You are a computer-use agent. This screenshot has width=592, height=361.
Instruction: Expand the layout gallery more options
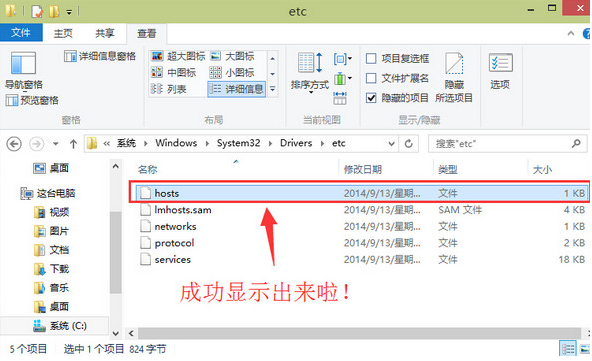point(273,89)
